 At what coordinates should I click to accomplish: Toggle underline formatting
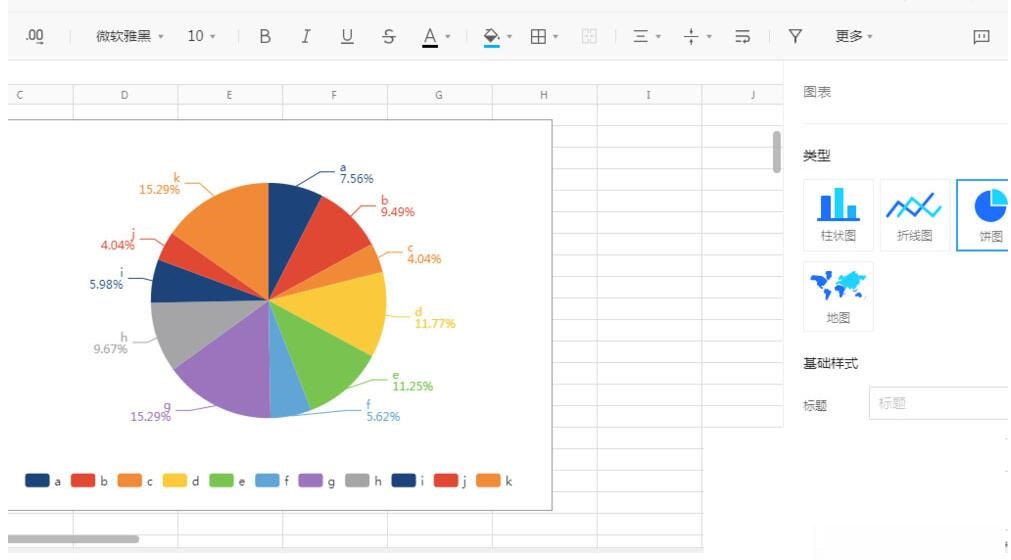[347, 36]
